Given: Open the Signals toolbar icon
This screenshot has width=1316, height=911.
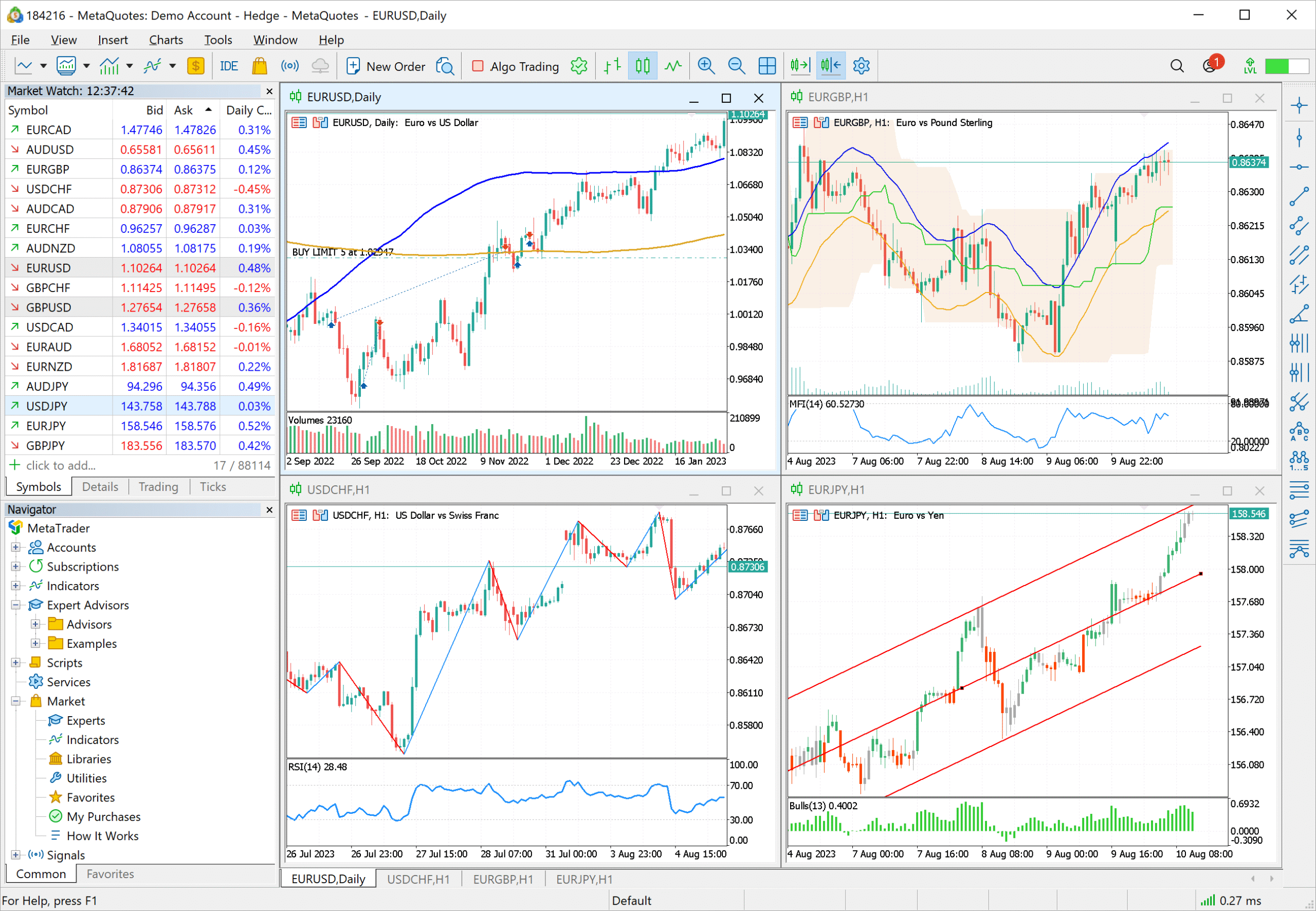Looking at the screenshot, I should [x=290, y=66].
